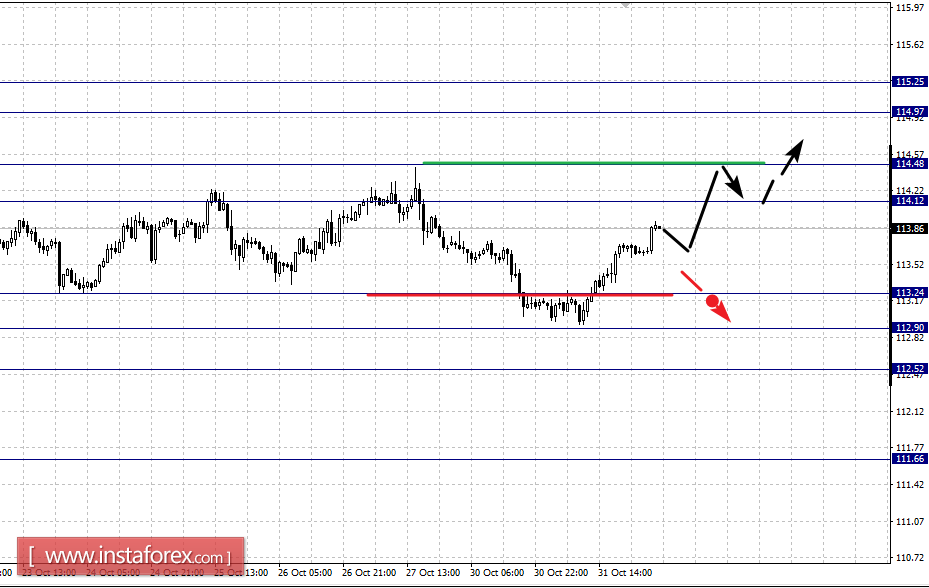
Task: Click the 115.62 price scale value
Action: pos(910,44)
